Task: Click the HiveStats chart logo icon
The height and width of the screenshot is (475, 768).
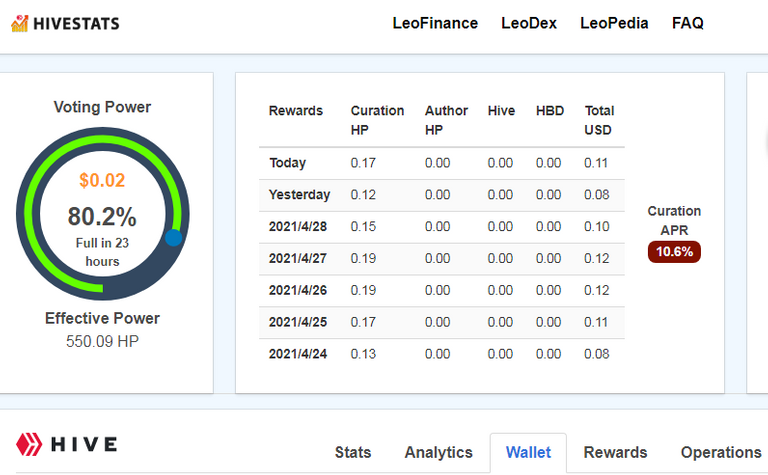Action: click(x=20, y=23)
